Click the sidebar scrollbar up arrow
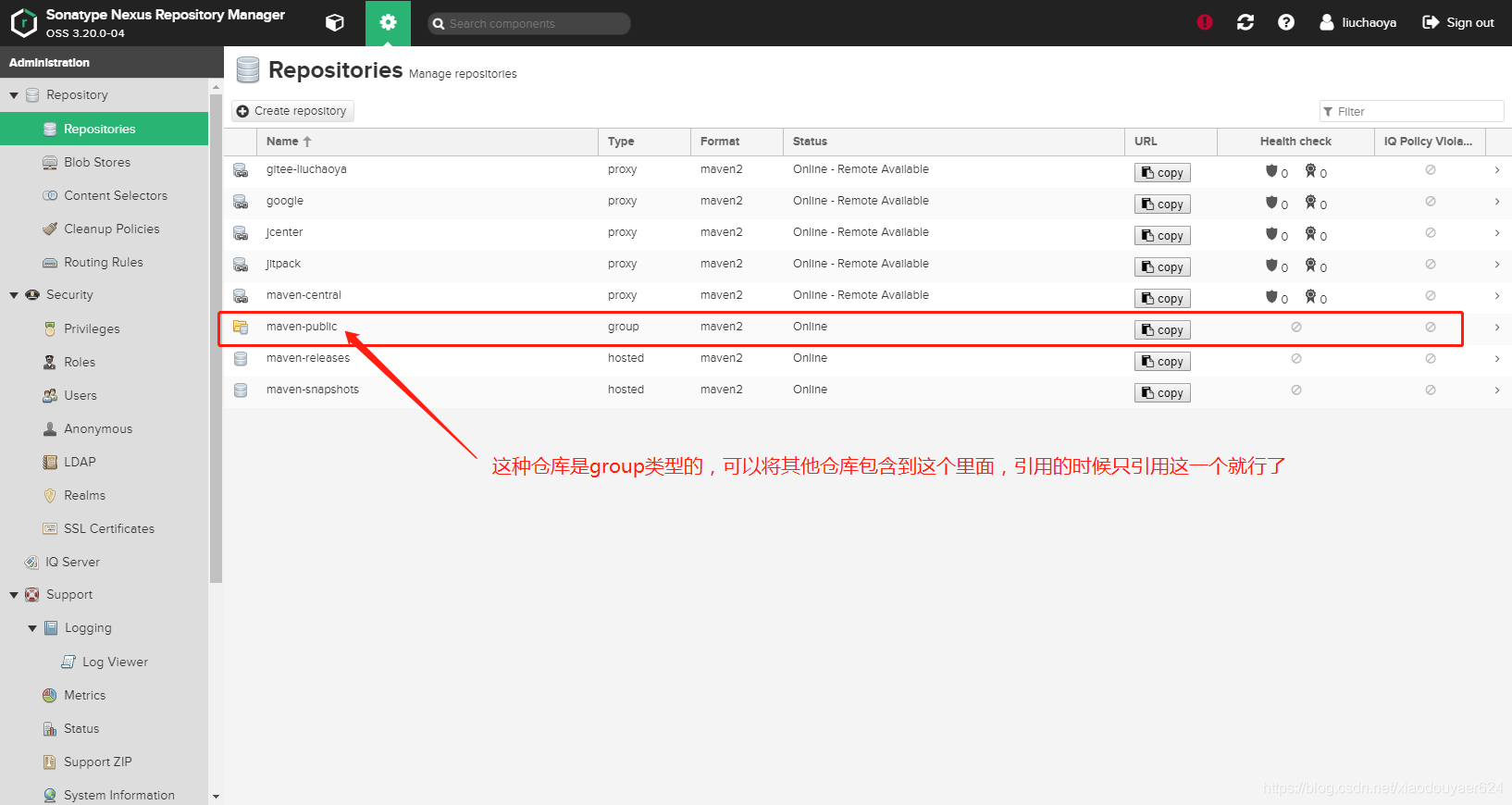Screen dimensions: 1512x805 (x=216, y=87)
